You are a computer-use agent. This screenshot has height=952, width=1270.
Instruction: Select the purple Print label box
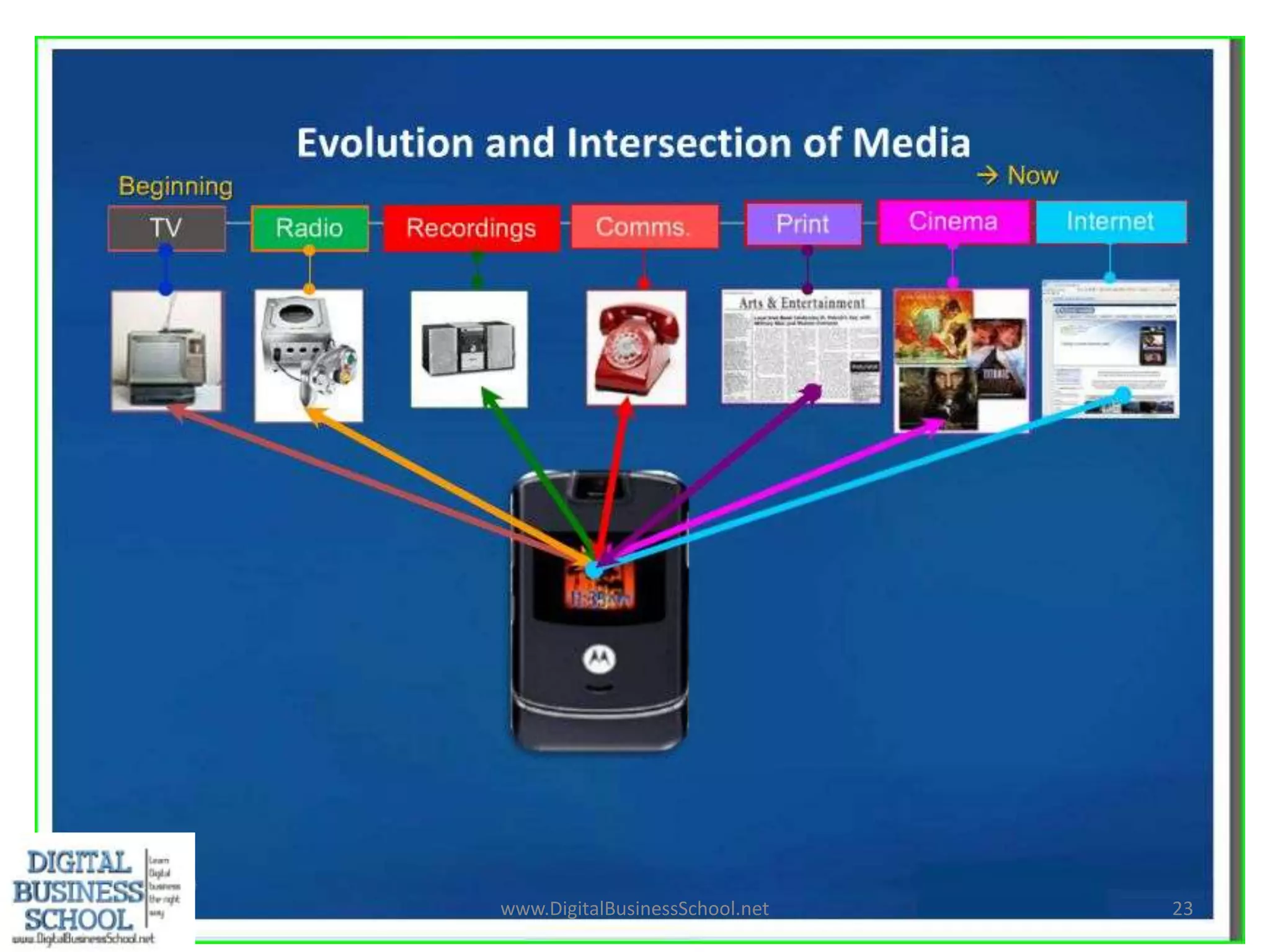803,224
